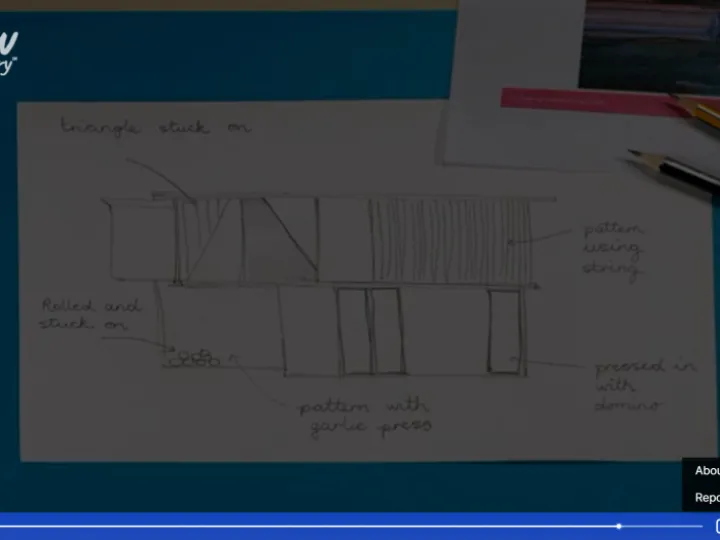
Task: Select the 'pattern with garlic press' caption
Action: 365,416
